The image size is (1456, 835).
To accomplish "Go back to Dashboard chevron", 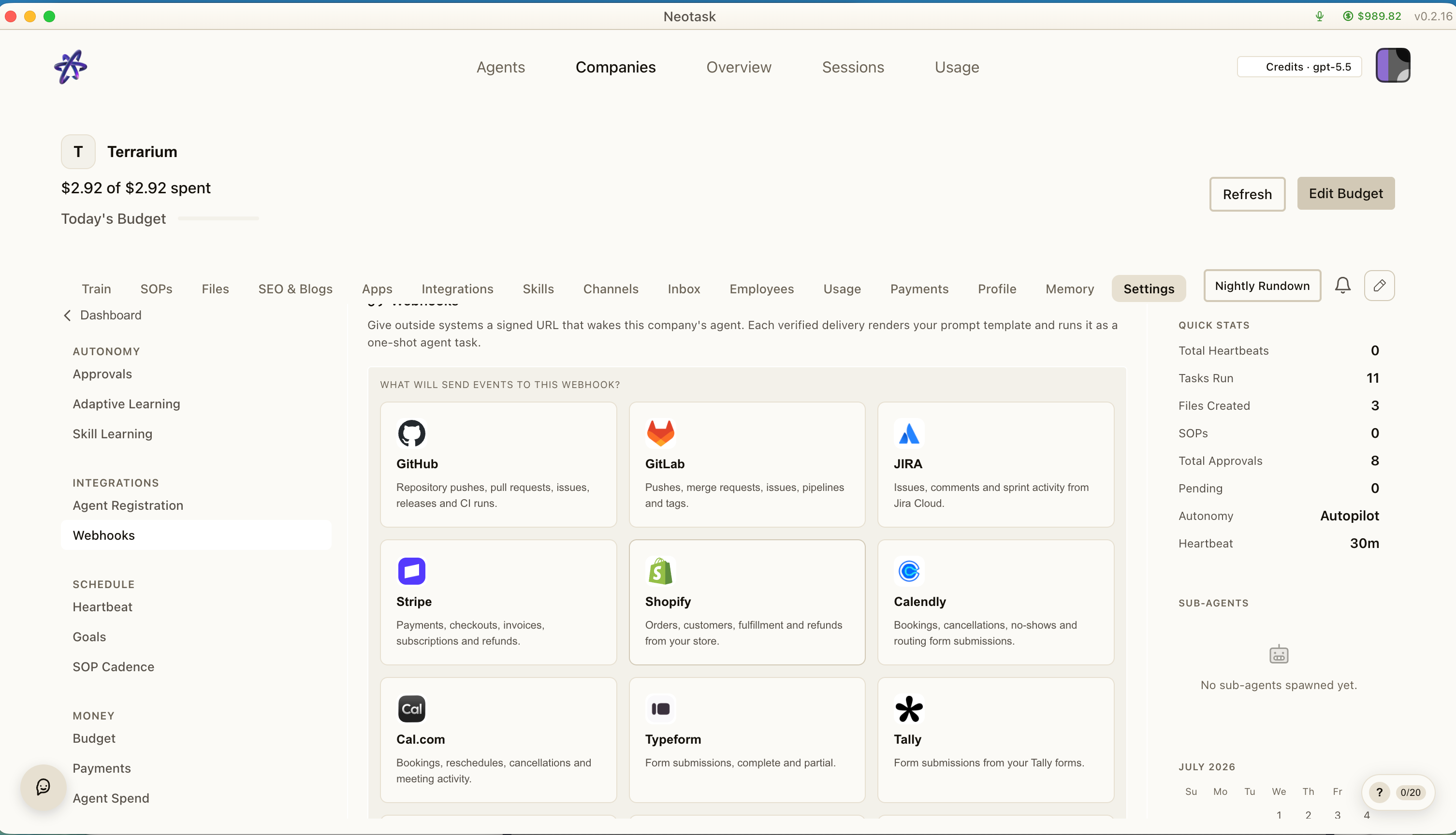I will (x=67, y=315).
